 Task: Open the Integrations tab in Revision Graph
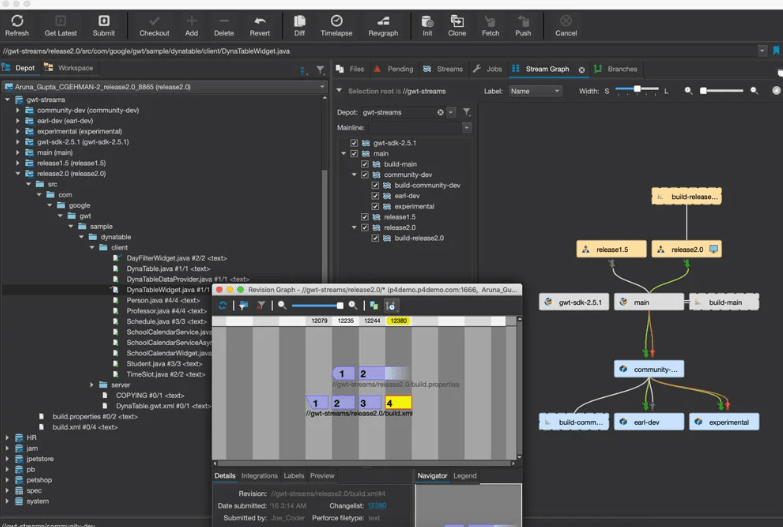(x=259, y=476)
